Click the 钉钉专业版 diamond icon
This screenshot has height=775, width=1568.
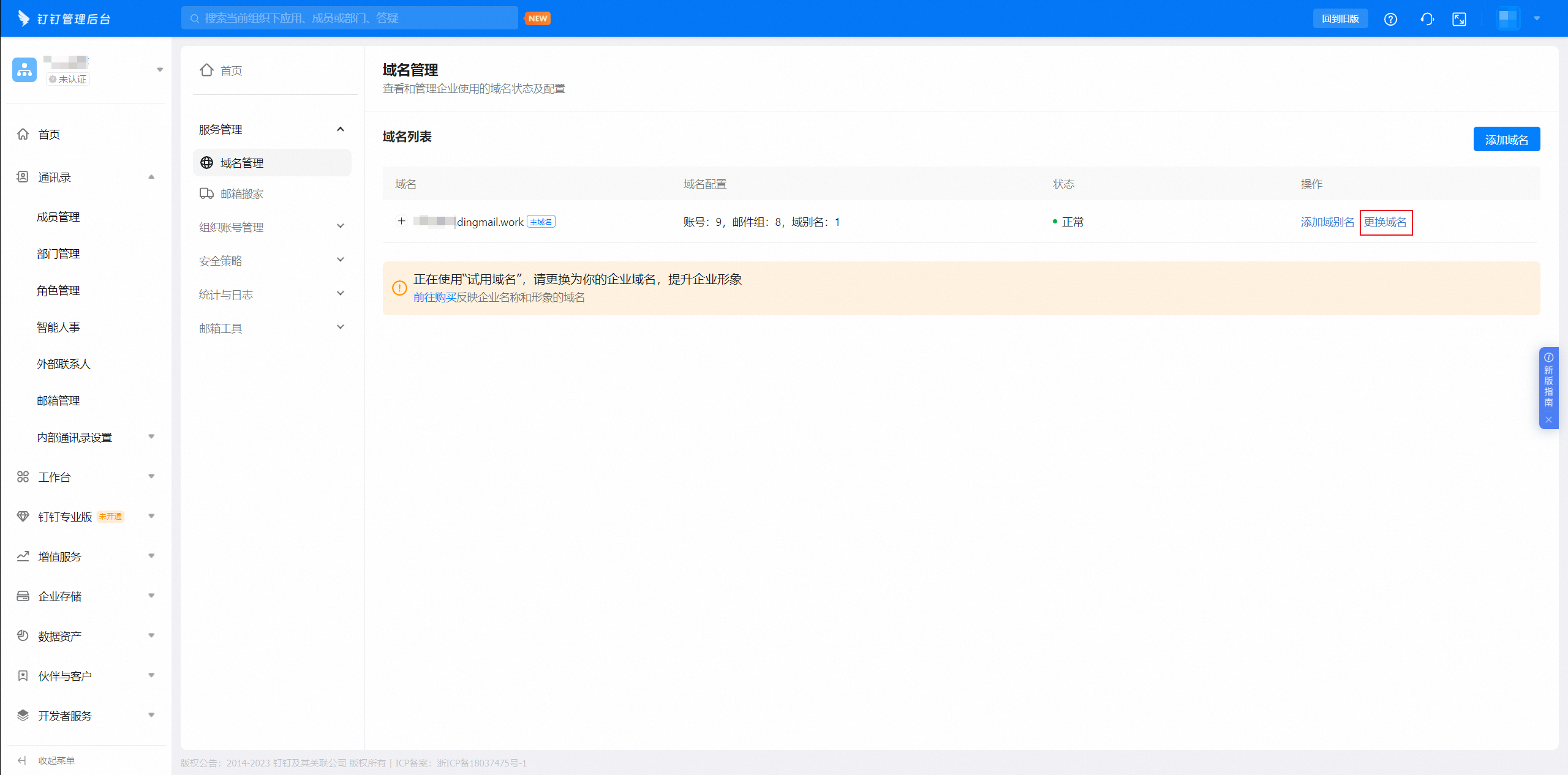click(x=23, y=517)
